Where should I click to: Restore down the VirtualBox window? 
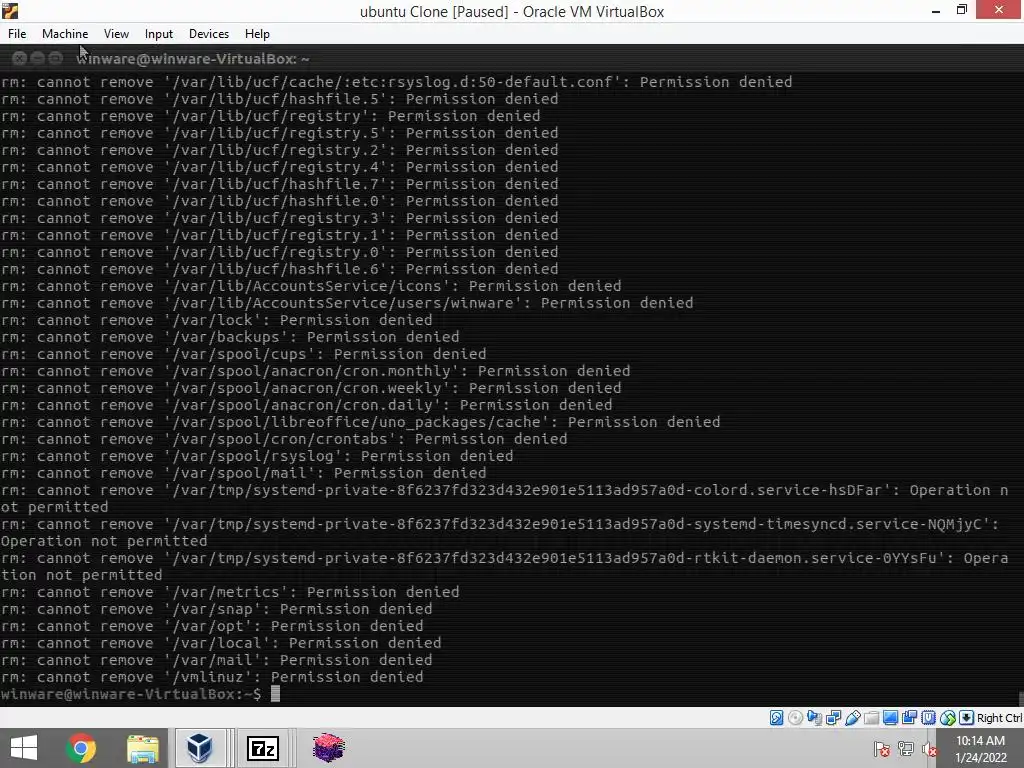click(961, 10)
